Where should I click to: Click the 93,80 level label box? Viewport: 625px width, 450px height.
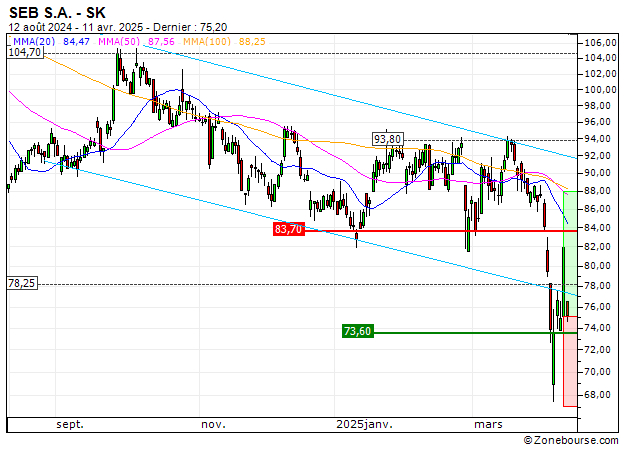click(387, 139)
